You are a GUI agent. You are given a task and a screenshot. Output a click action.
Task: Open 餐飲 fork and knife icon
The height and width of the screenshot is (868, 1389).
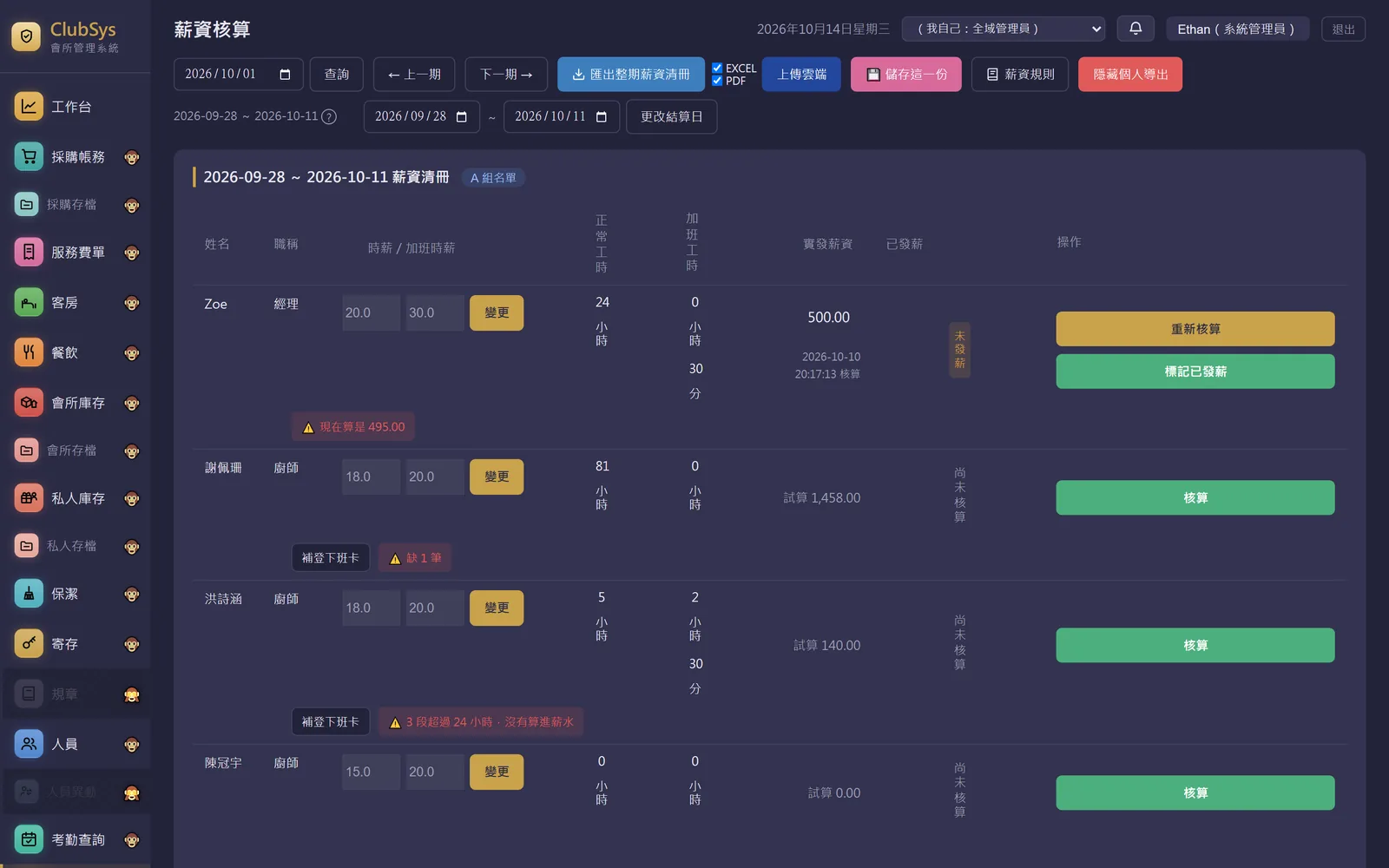pos(29,352)
